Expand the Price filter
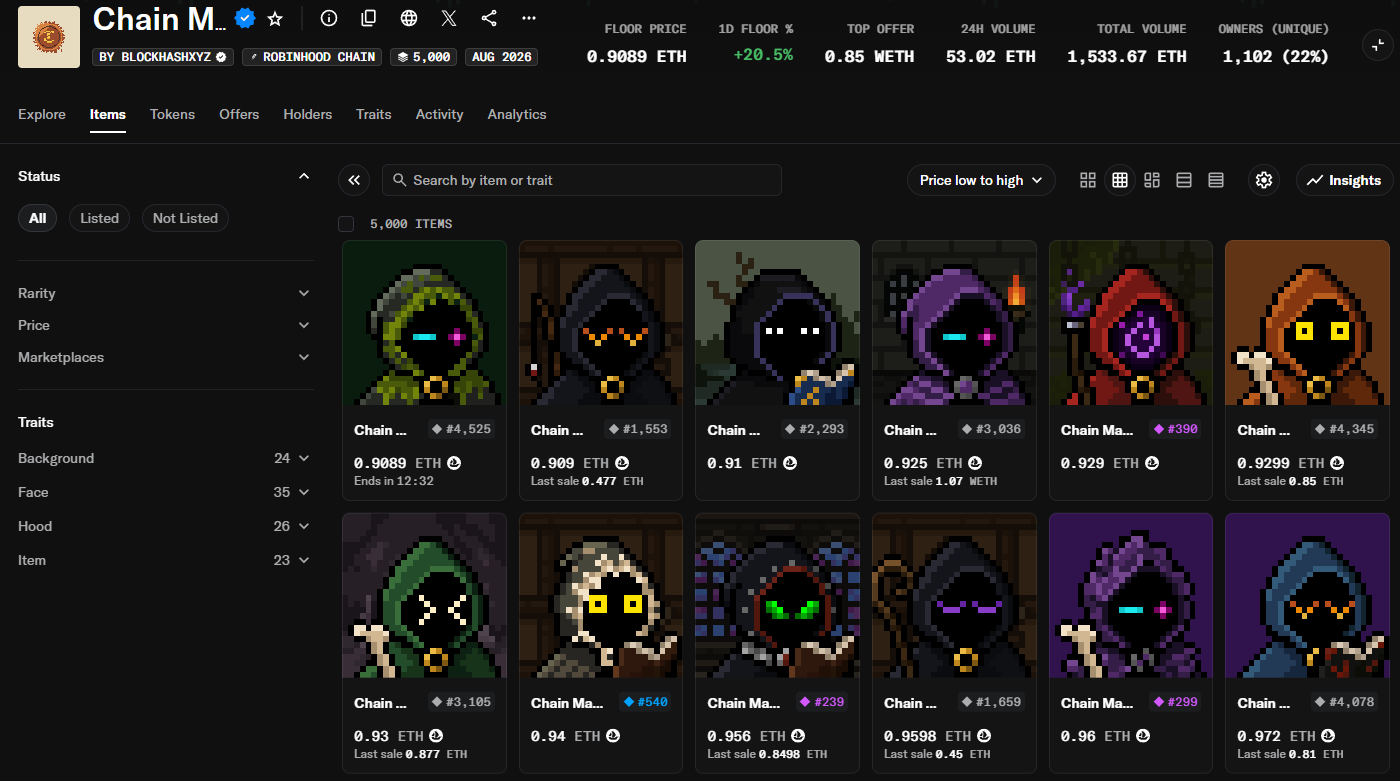 (165, 325)
